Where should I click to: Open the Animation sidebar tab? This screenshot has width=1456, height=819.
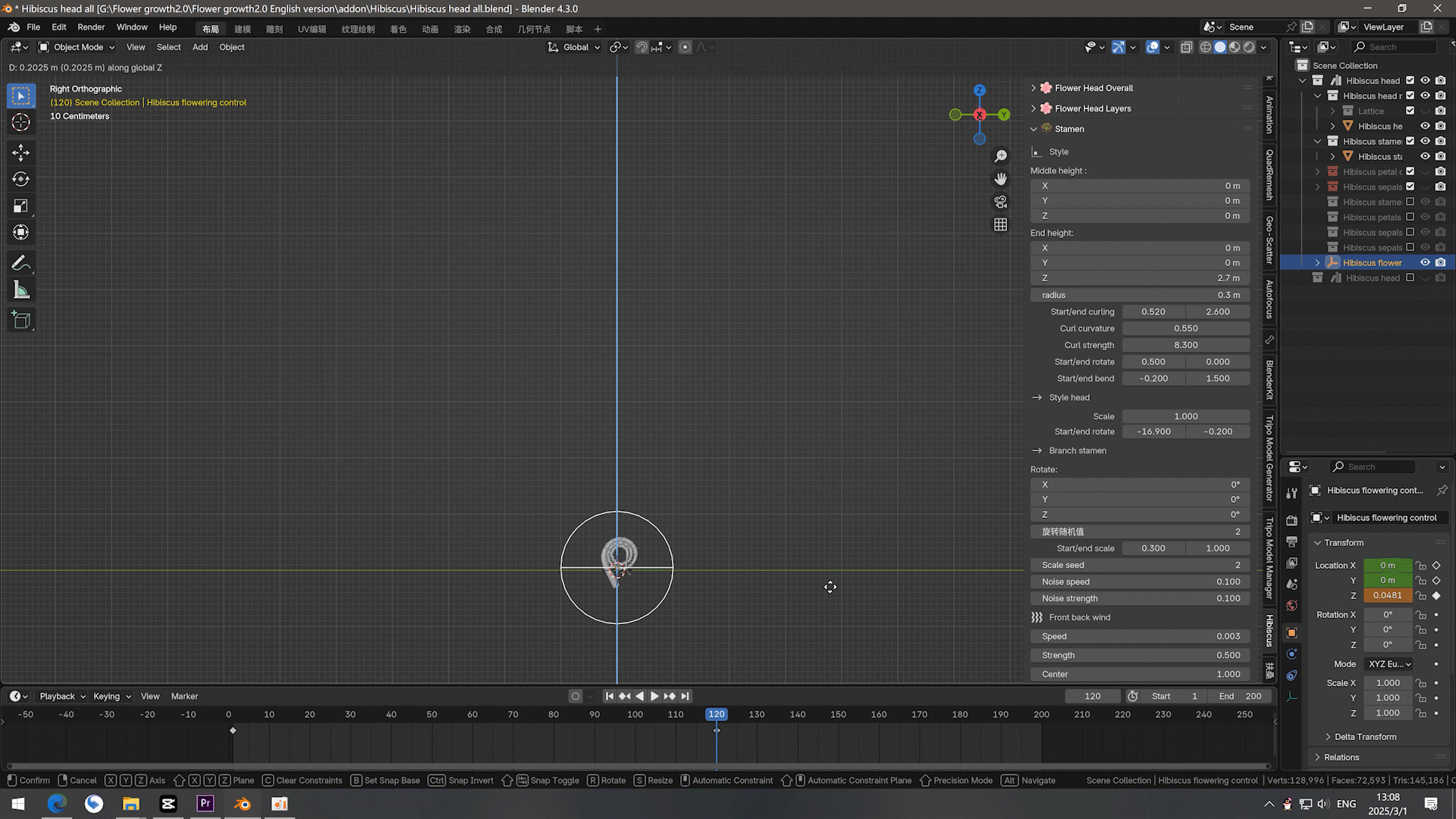[1269, 115]
